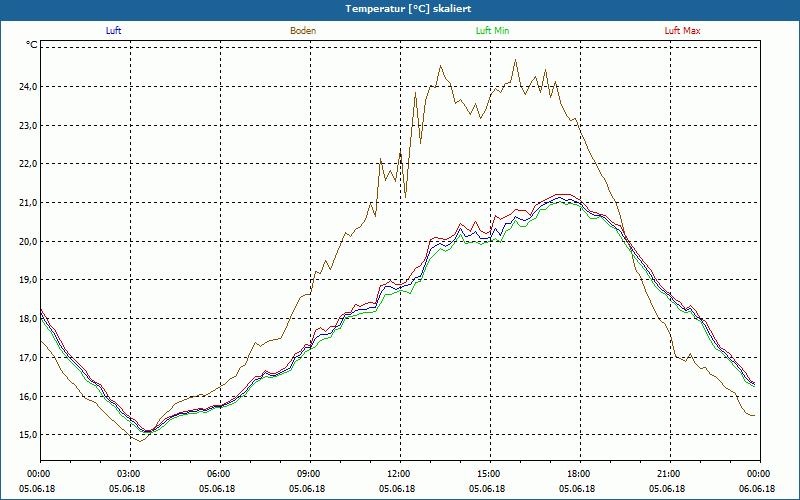Click the 06:00 time axis label
Viewport: 800px width, 500px height.
point(220,474)
